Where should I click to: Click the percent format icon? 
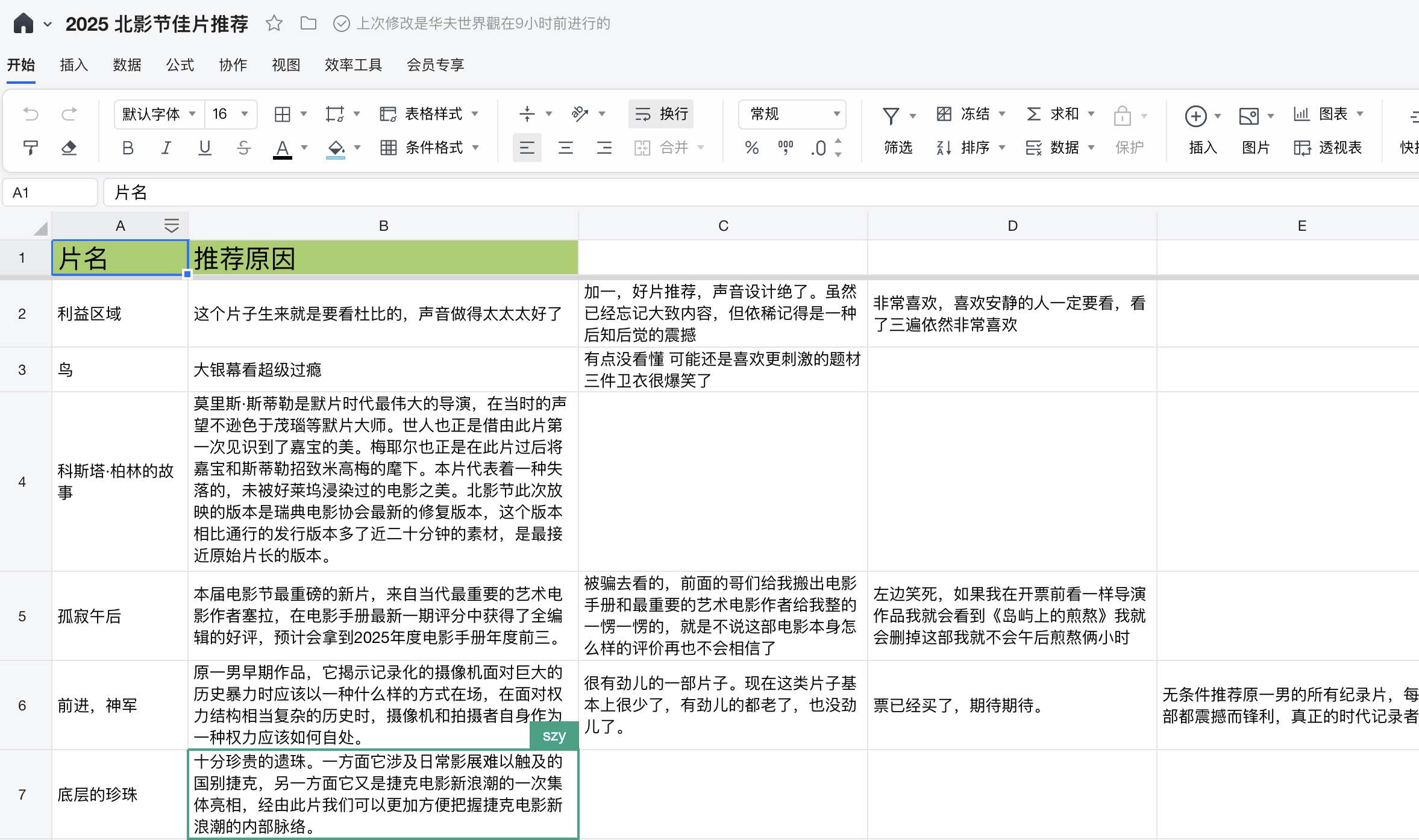tap(751, 148)
